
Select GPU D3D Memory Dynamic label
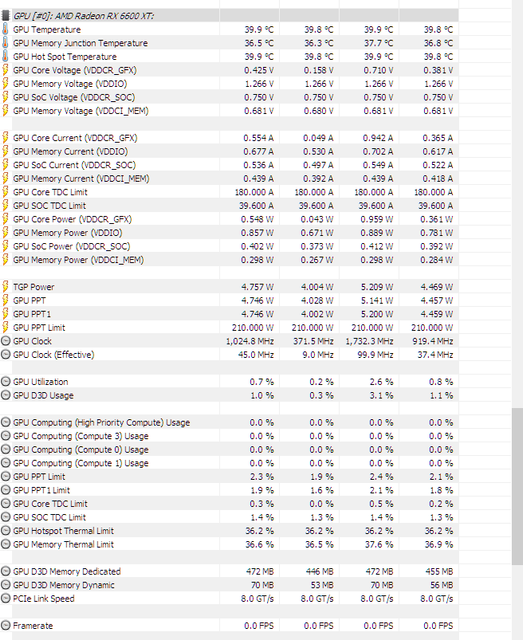[64, 585]
